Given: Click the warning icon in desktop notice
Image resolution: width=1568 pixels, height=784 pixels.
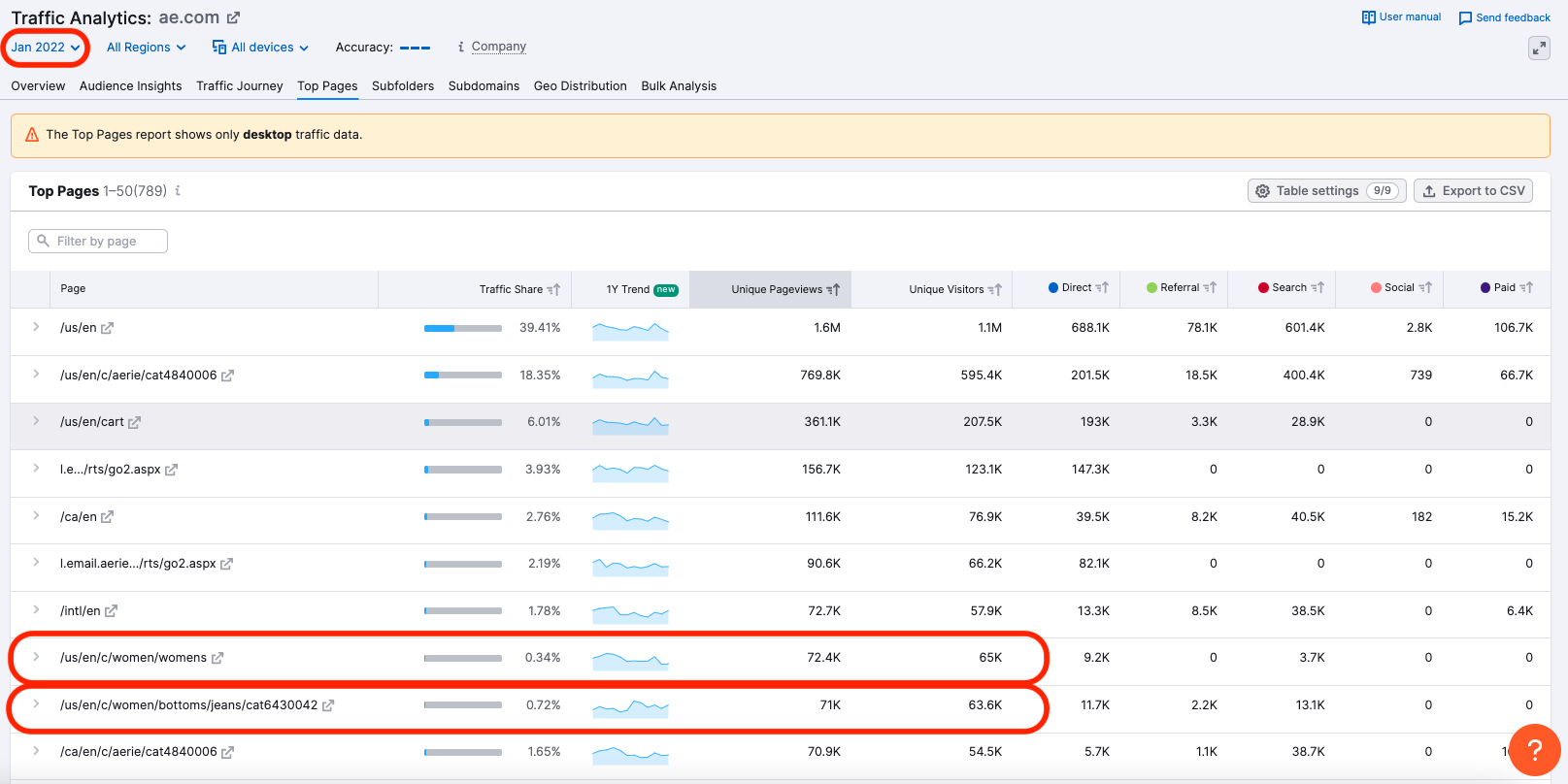Looking at the screenshot, I should pos(32,135).
